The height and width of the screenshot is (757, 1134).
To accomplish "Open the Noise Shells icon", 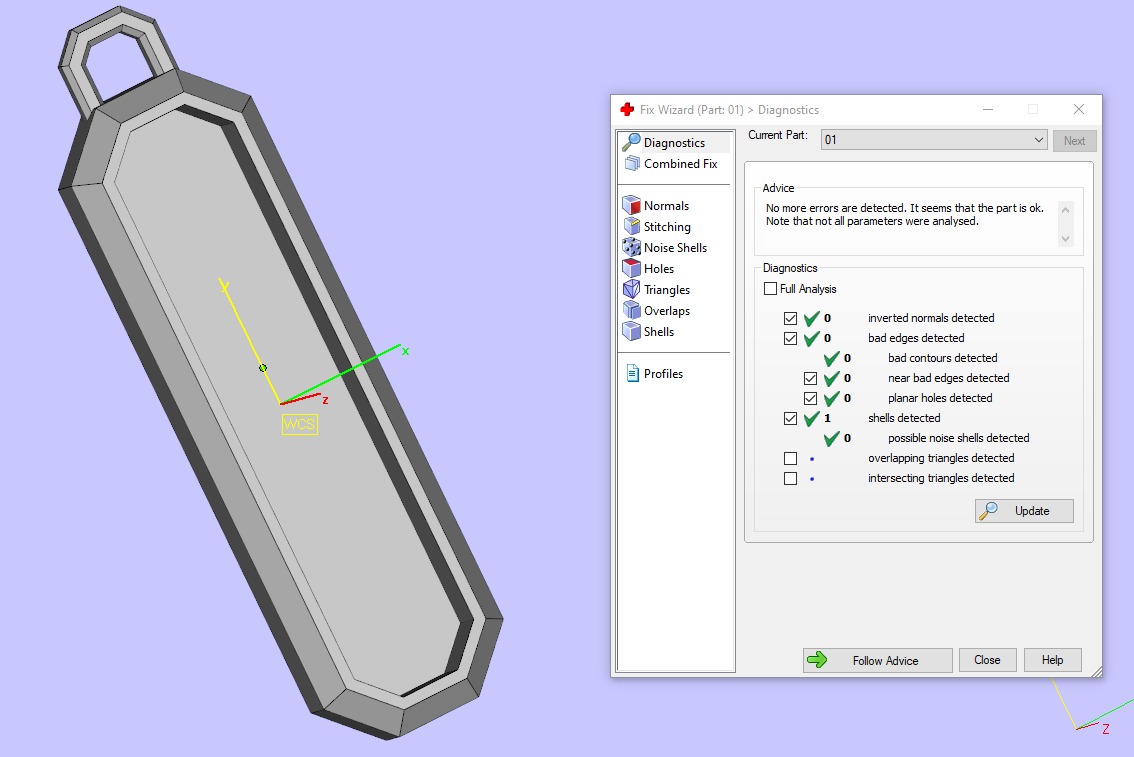I will click(x=631, y=247).
